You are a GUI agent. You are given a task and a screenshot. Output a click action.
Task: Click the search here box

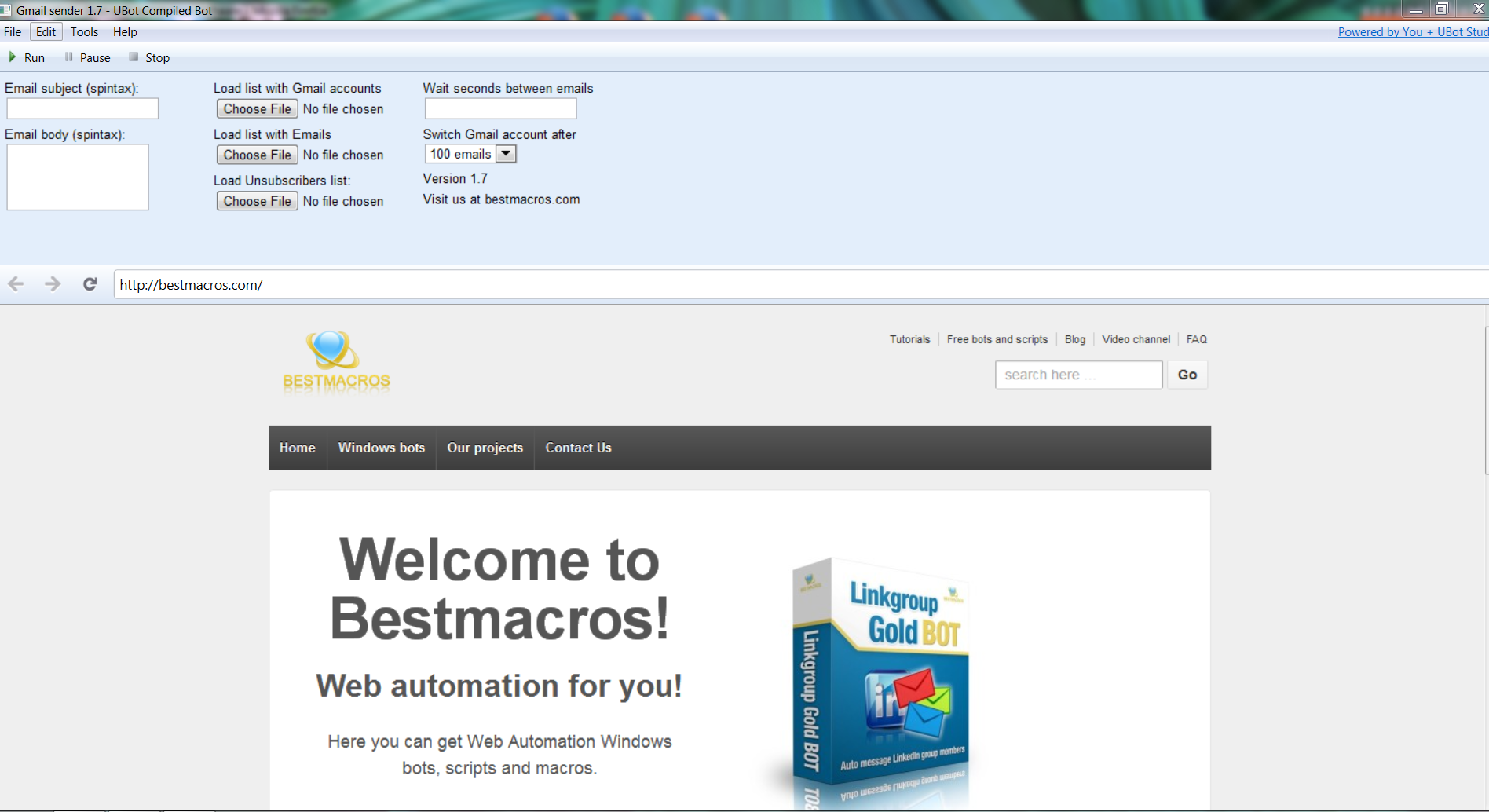pyautogui.click(x=1078, y=375)
